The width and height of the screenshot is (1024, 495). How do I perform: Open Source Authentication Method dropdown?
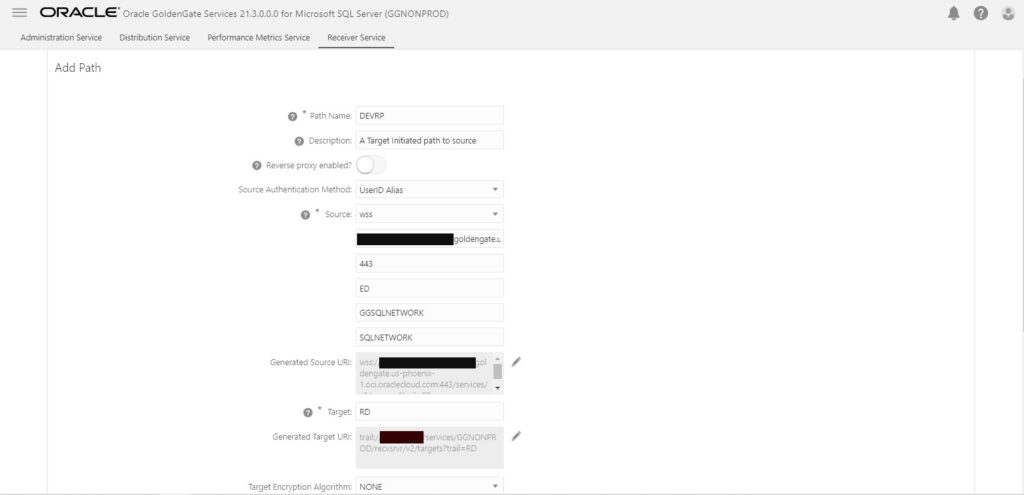click(x=430, y=190)
